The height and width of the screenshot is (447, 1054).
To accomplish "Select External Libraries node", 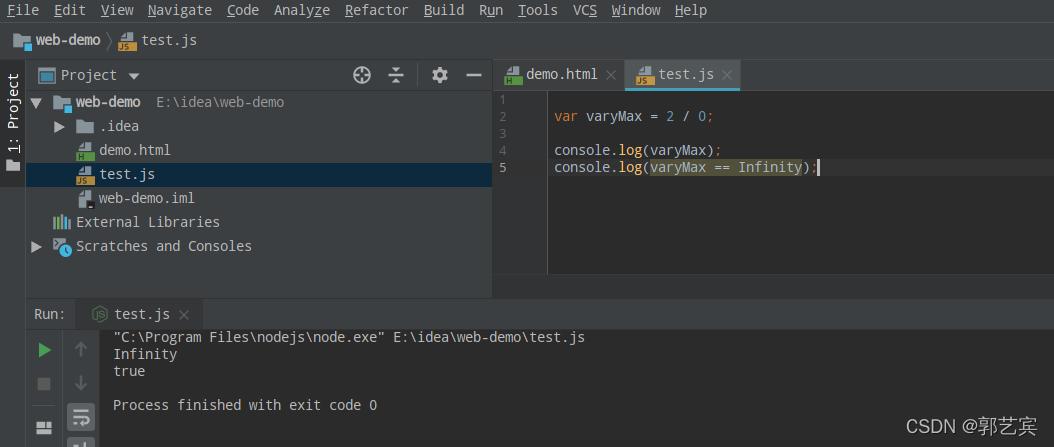I will point(259,222).
